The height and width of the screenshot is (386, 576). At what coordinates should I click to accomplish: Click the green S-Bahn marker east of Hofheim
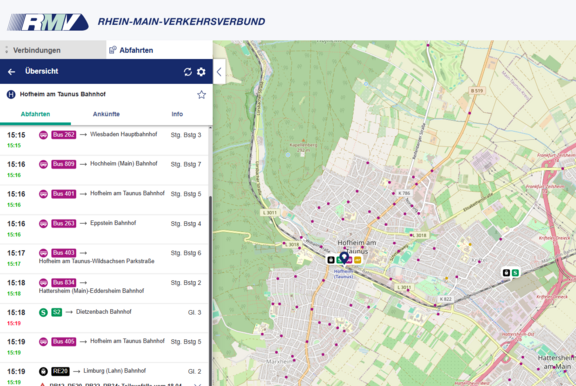(x=515, y=273)
